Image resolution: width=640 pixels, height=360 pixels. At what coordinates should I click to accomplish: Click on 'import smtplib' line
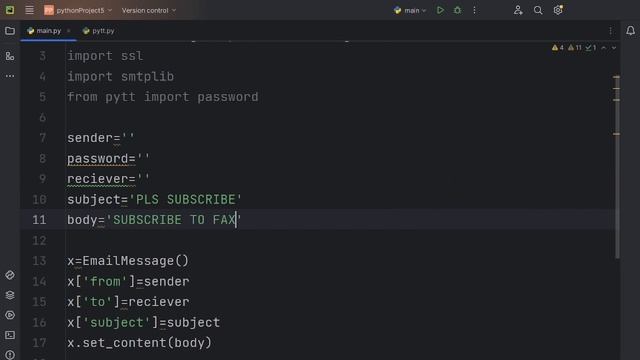tap(121, 76)
